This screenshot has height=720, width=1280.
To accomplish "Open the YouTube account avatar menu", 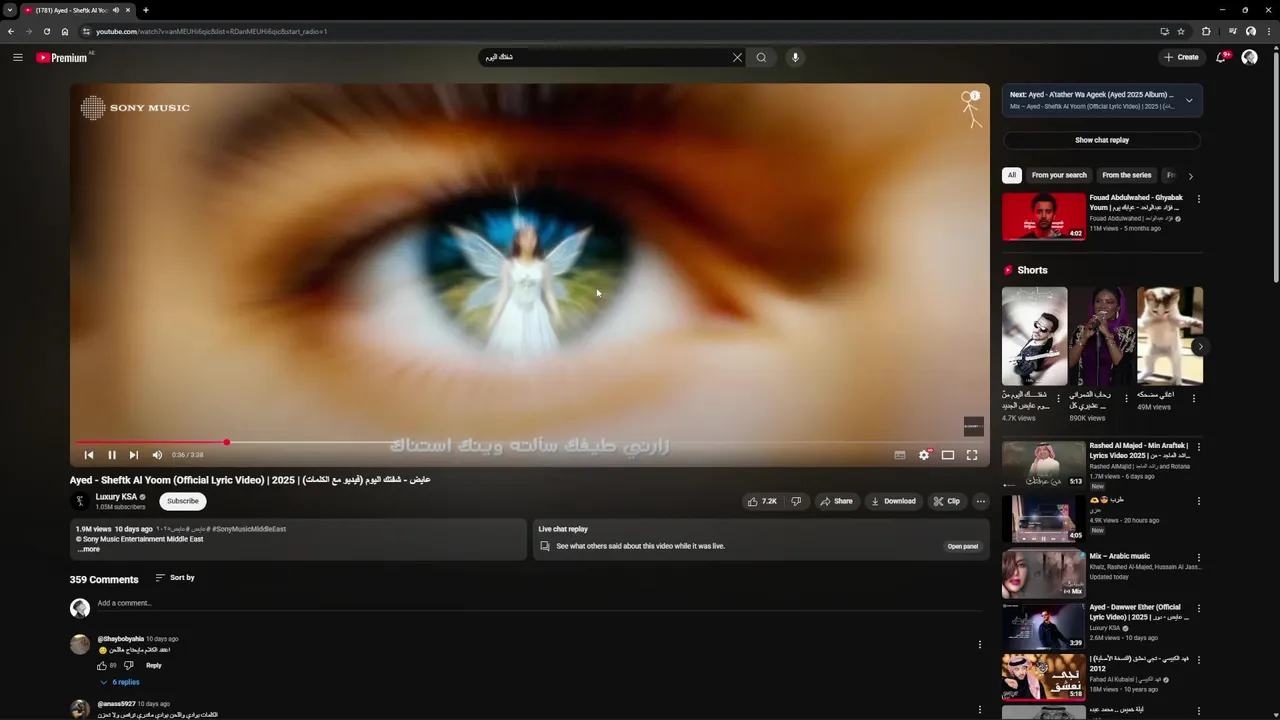I will point(1249,57).
